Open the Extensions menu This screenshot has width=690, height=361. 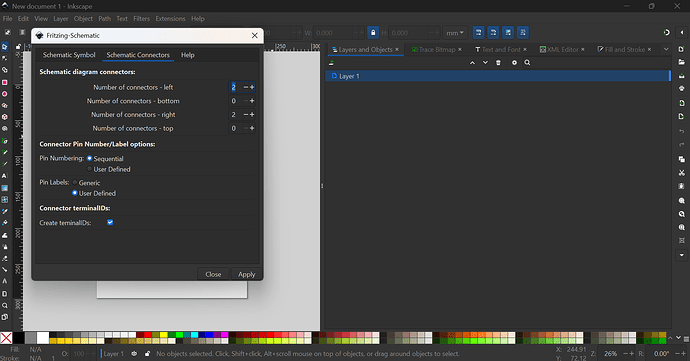tap(170, 18)
